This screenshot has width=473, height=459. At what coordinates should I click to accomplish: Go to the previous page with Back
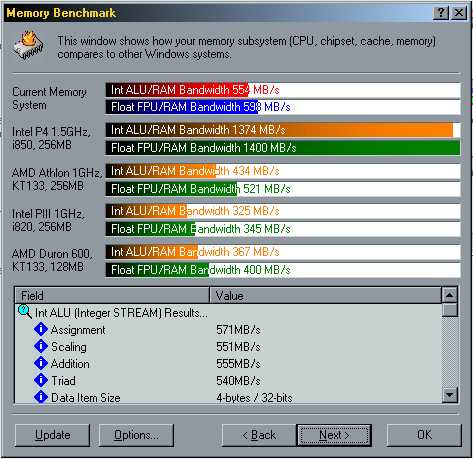click(259, 435)
